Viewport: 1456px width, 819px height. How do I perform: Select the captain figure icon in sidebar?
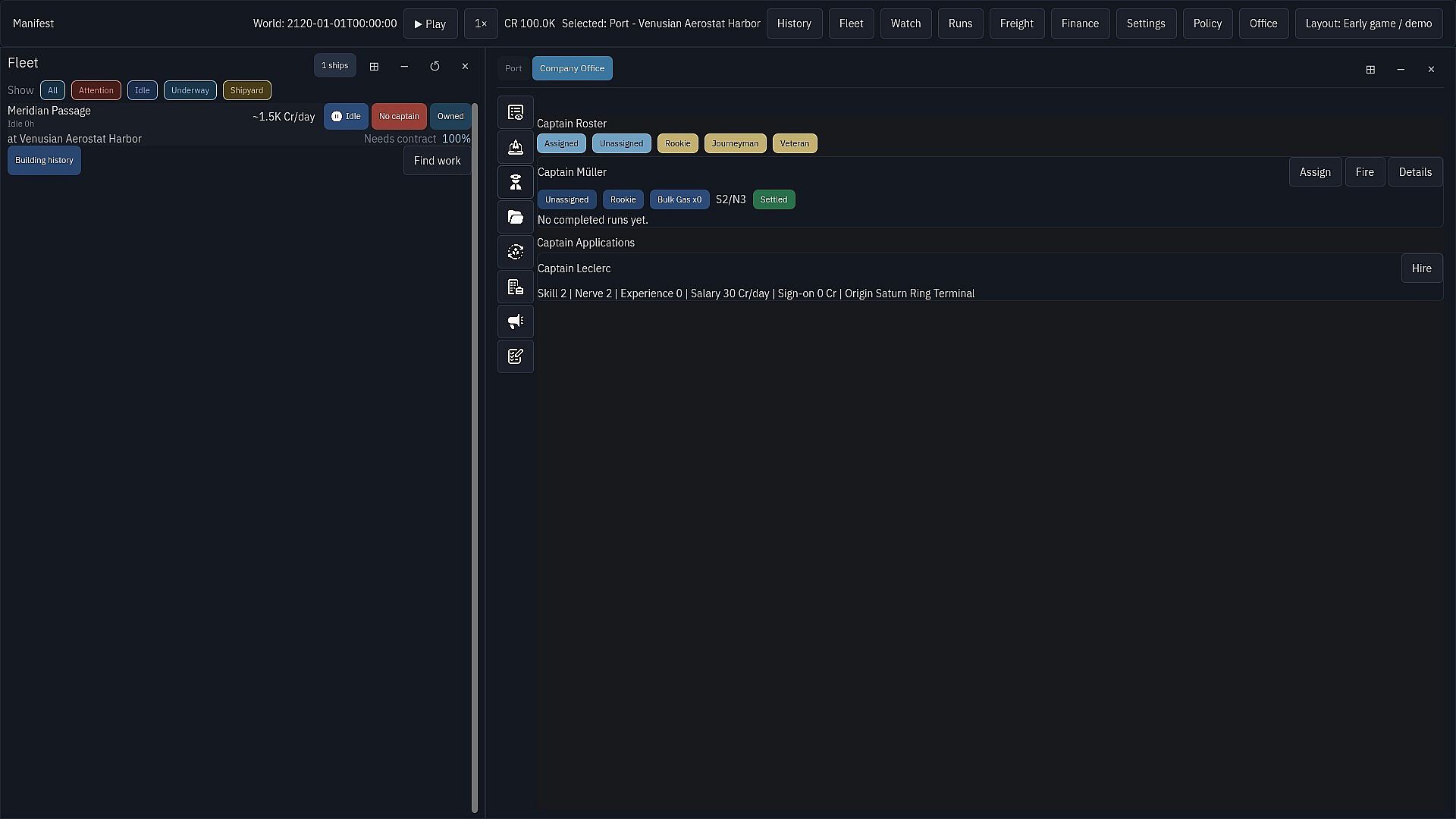point(516,183)
